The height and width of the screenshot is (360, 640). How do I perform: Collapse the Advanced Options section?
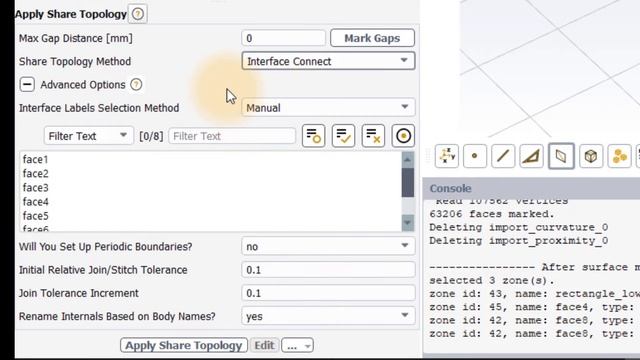coord(27,84)
